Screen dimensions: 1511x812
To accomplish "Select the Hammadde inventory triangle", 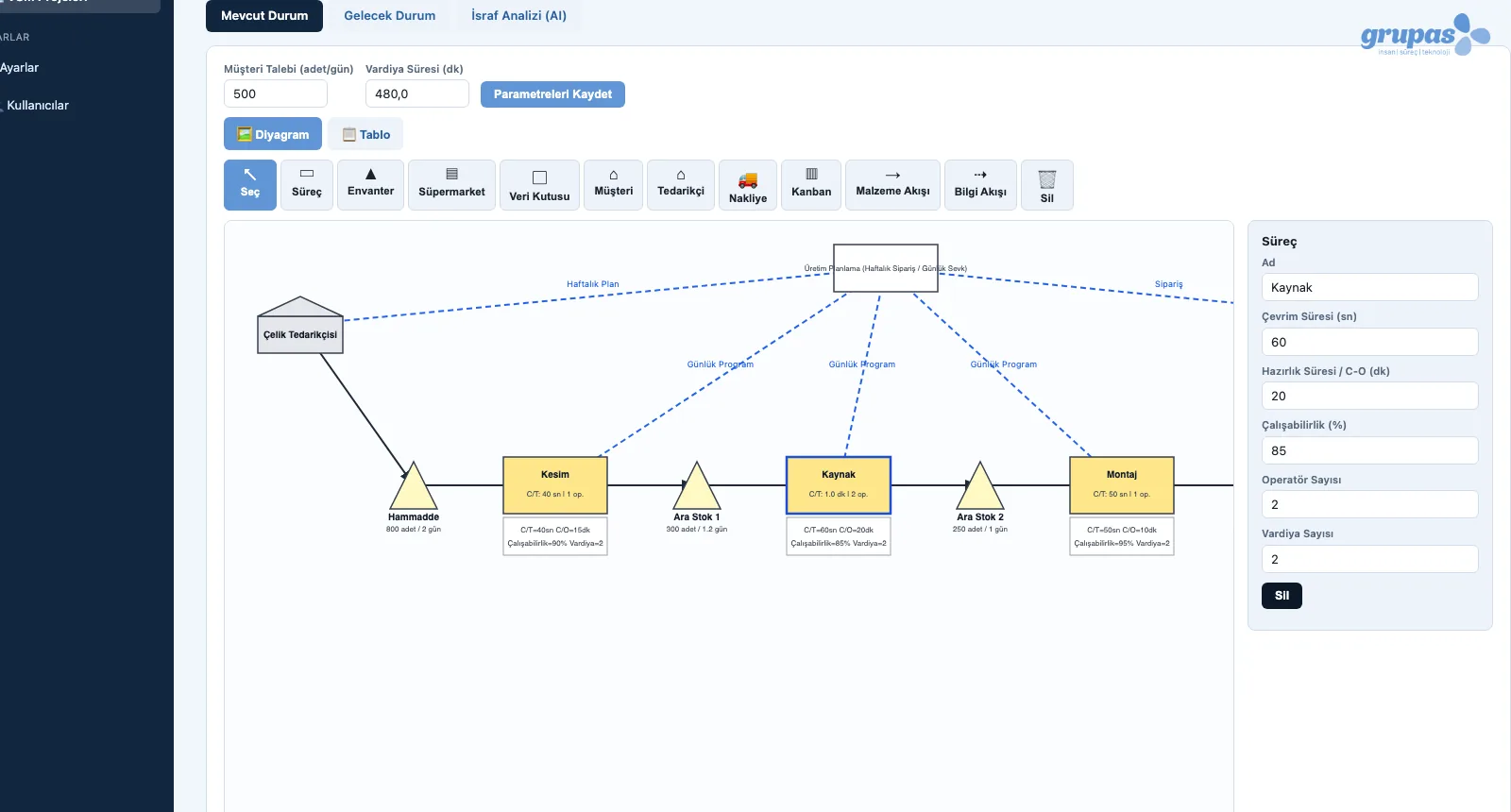I will coord(414,488).
